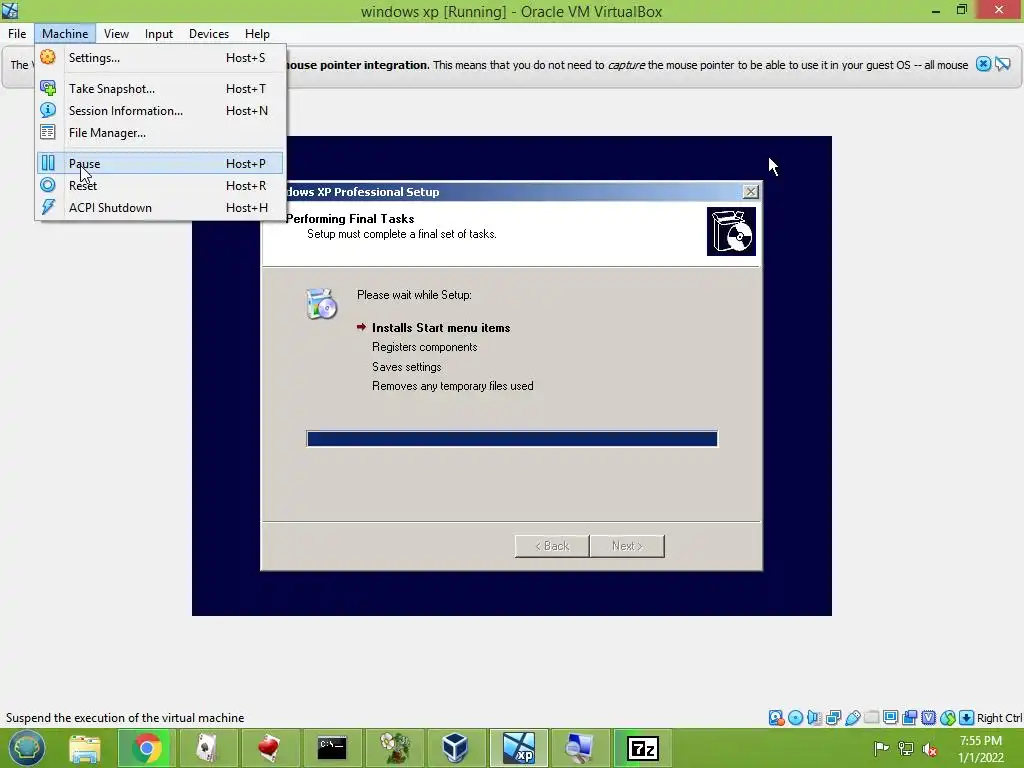Open the flower plant app on taskbar
1024x768 pixels.
point(394,748)
